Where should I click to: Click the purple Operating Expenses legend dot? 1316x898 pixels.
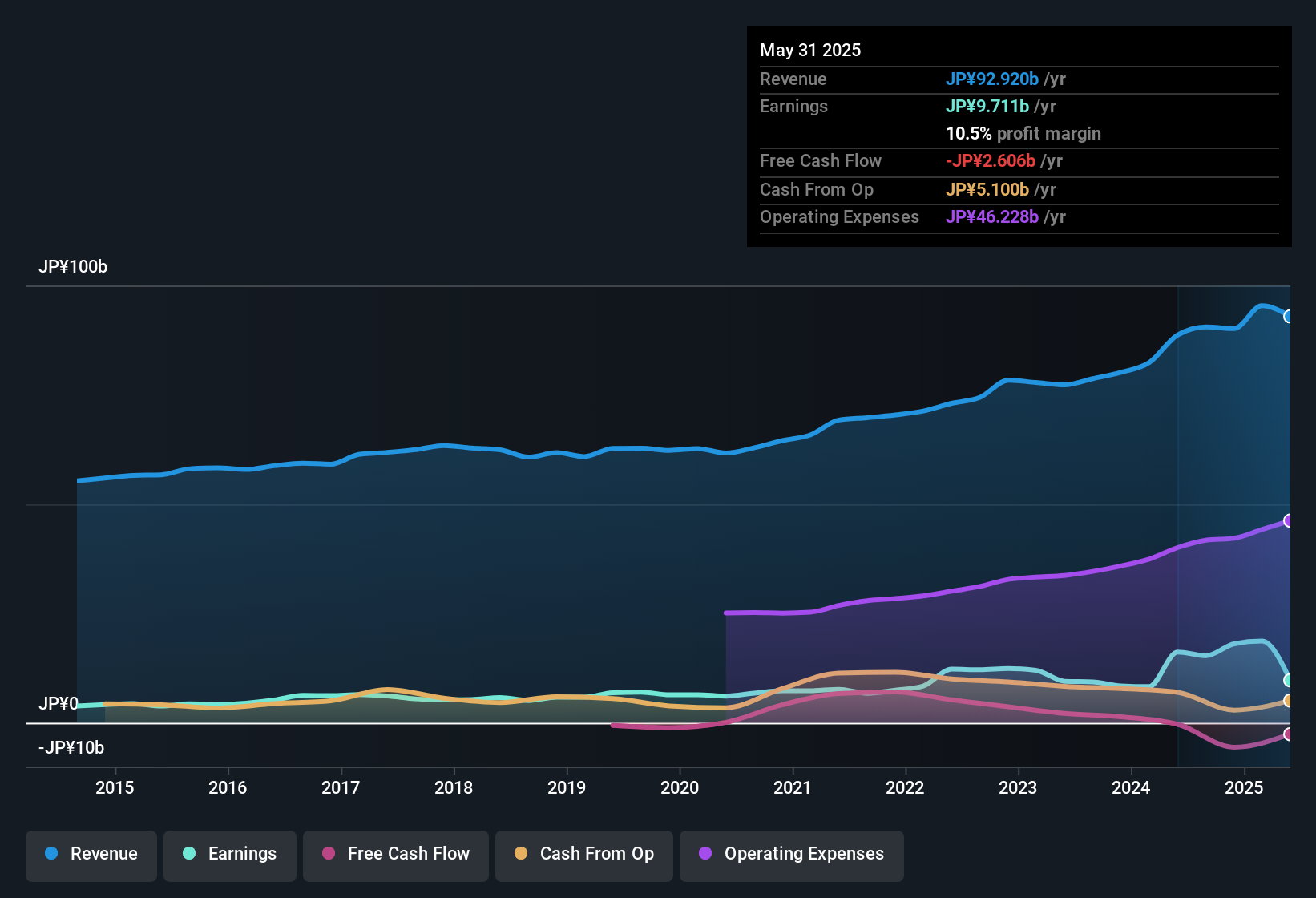pyautogui.click(x=705, y=854)
